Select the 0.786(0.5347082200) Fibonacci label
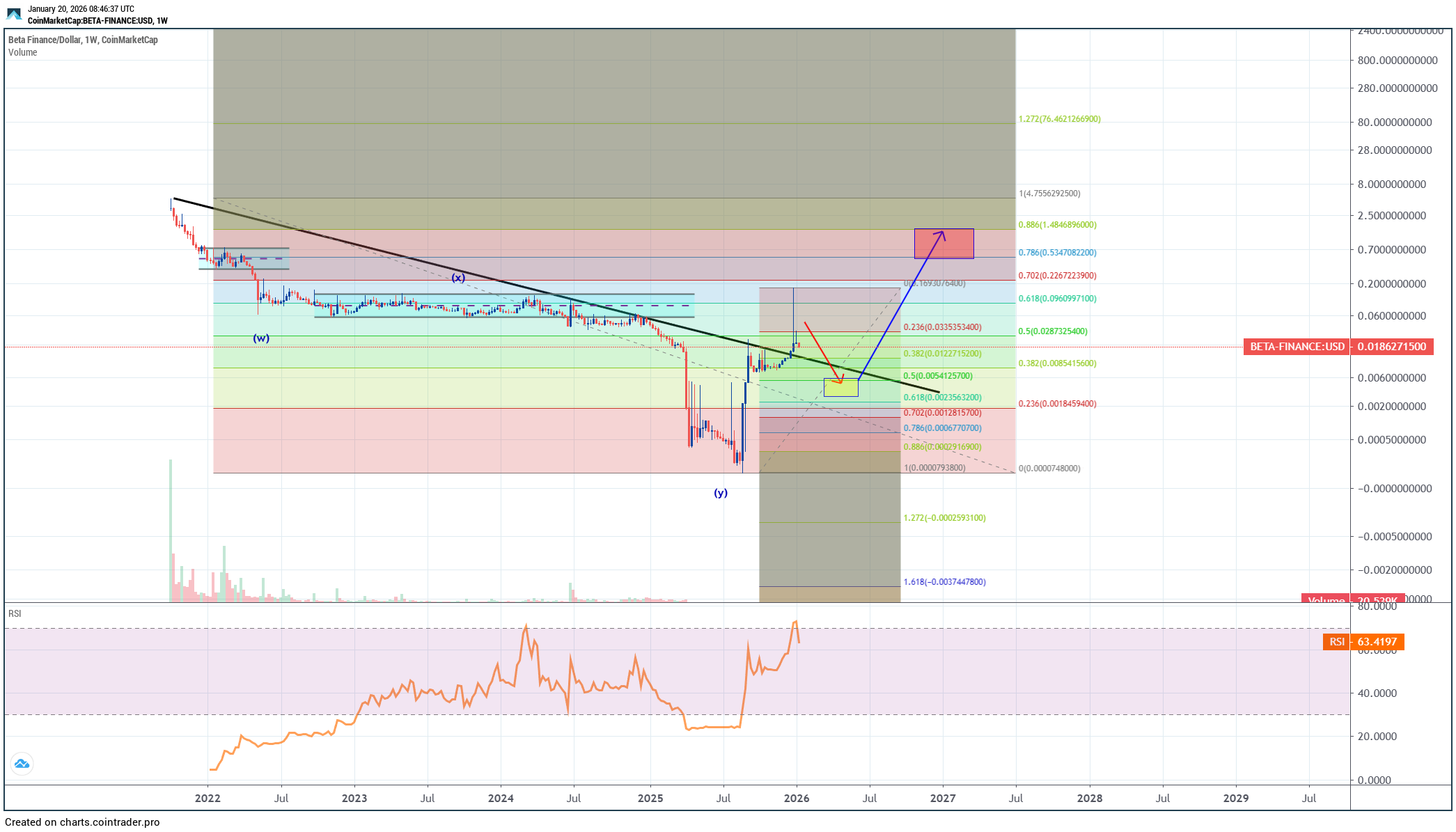The height and width of the screenshot is (832, 1456). click(x=1057, y=253)
